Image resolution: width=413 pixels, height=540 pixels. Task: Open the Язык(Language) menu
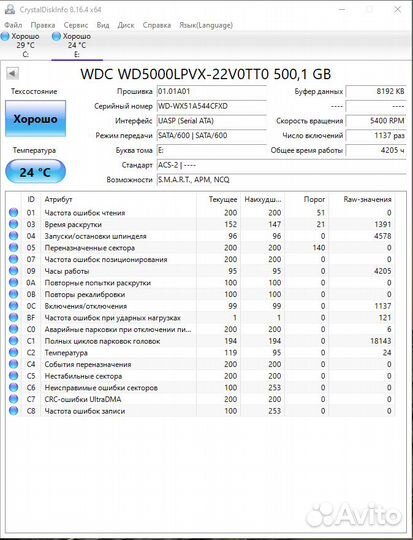(x=206, y=25)
